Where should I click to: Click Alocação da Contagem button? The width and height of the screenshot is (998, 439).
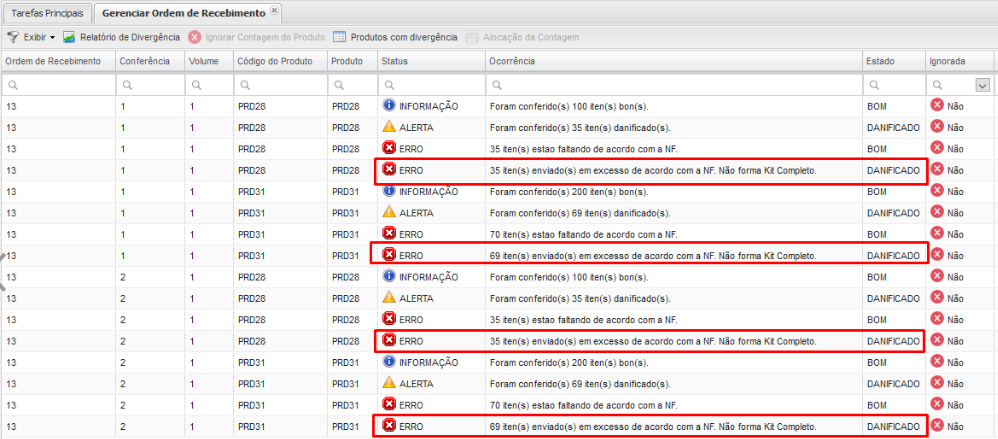click(x=522, y=38)
